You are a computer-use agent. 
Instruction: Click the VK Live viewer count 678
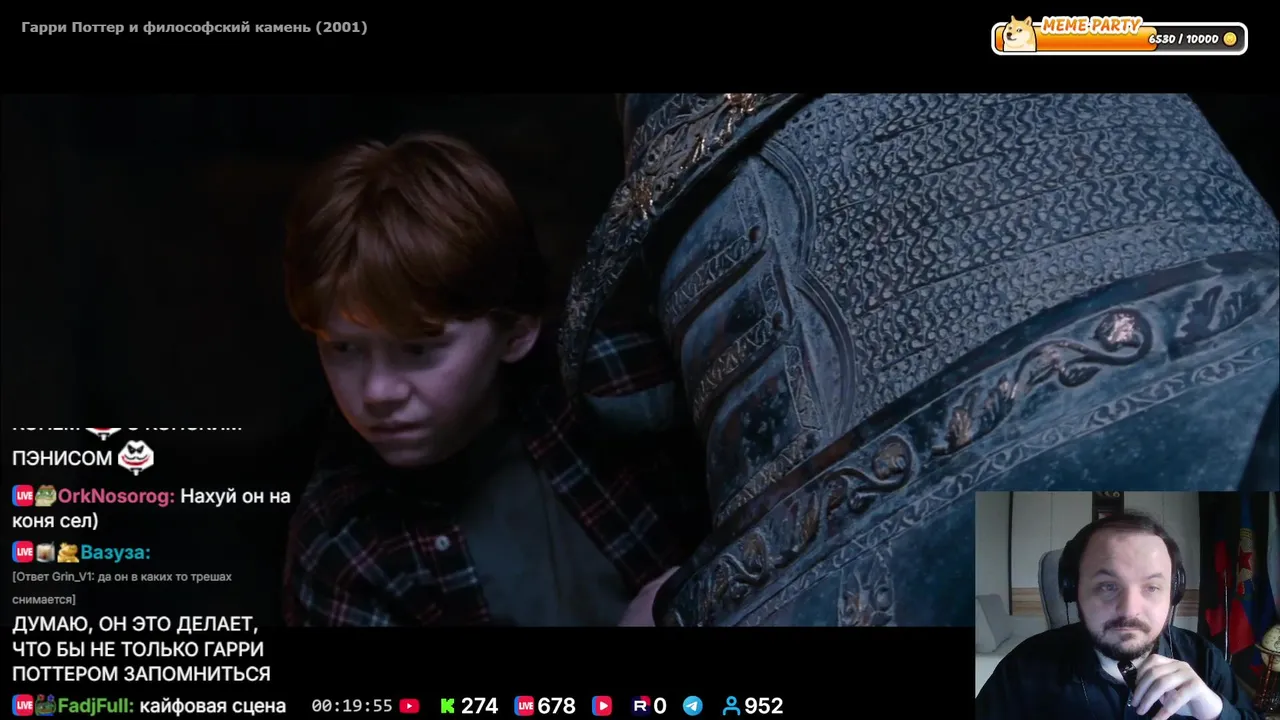pyautogui.click(x=557, y=706)
